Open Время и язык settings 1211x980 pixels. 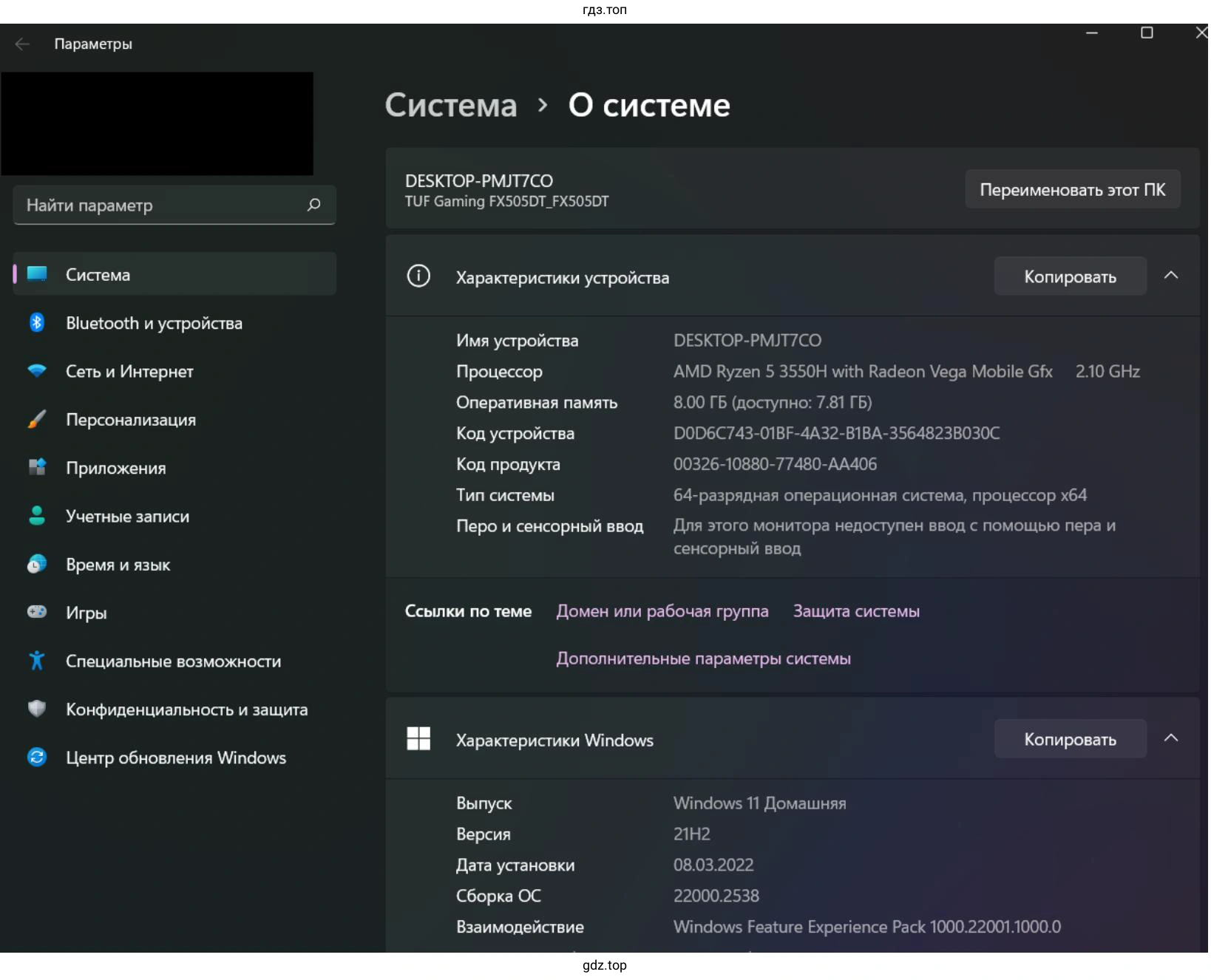(x=174, y=565)
